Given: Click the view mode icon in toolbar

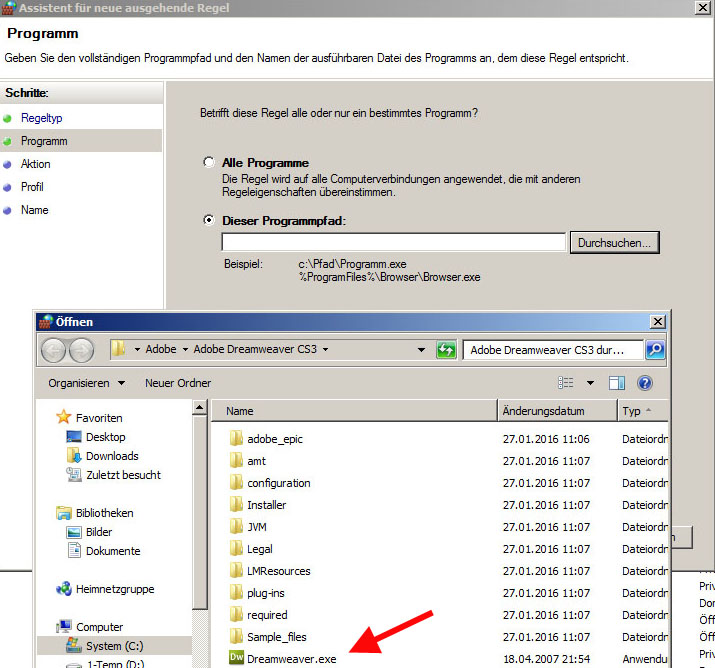Looking at the screenshot, I should pos(565,383).
